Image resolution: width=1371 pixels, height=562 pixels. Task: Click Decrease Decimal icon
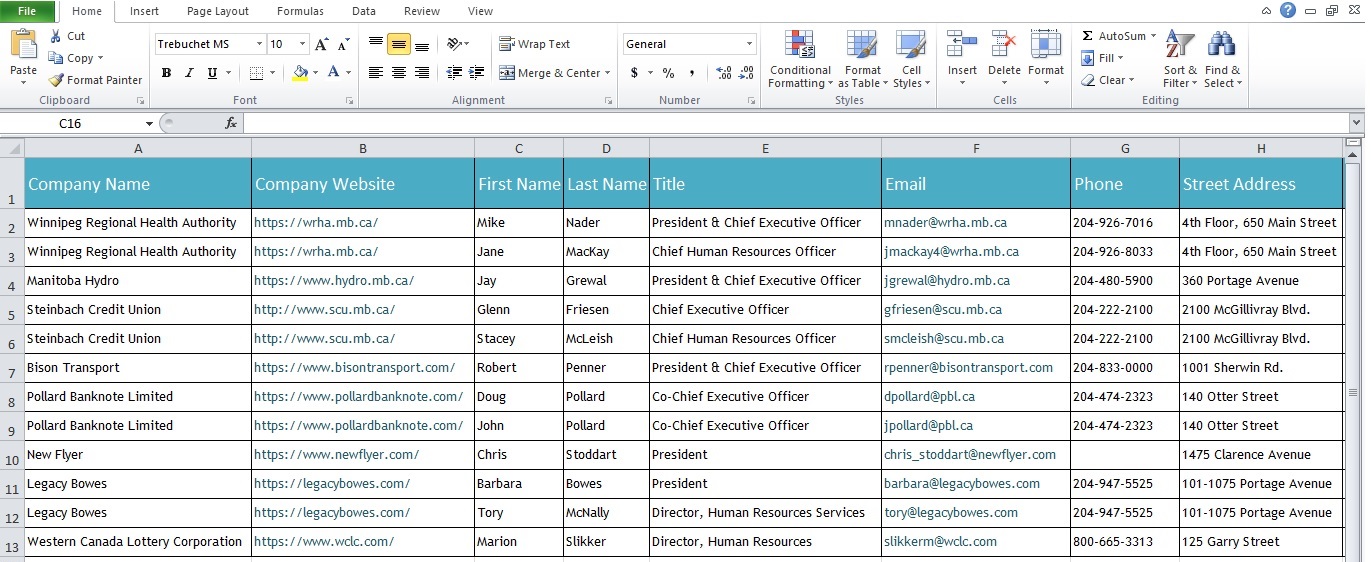click(x=748, y=73)
